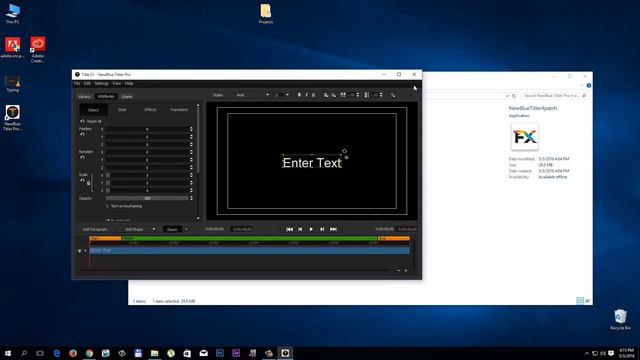This screenshot has width=640, height=360.
Task: Step back one frame
Action: (x=300, y=229)
